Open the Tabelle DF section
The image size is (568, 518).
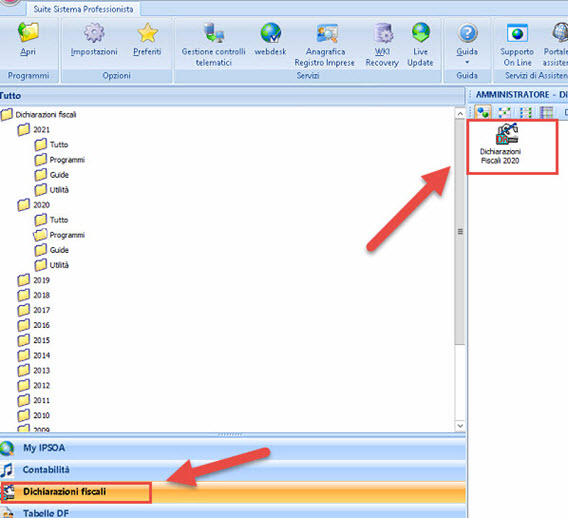coord(233,511)
